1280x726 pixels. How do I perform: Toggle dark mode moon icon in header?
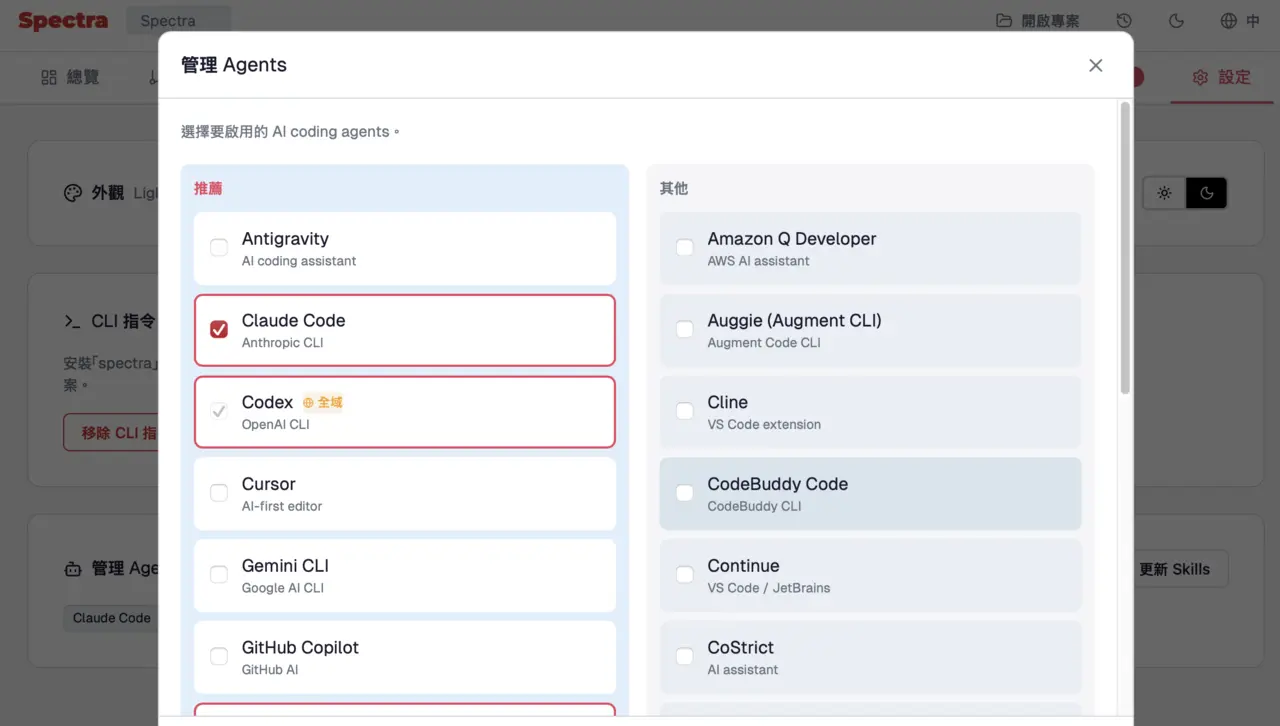point(1176,21)
